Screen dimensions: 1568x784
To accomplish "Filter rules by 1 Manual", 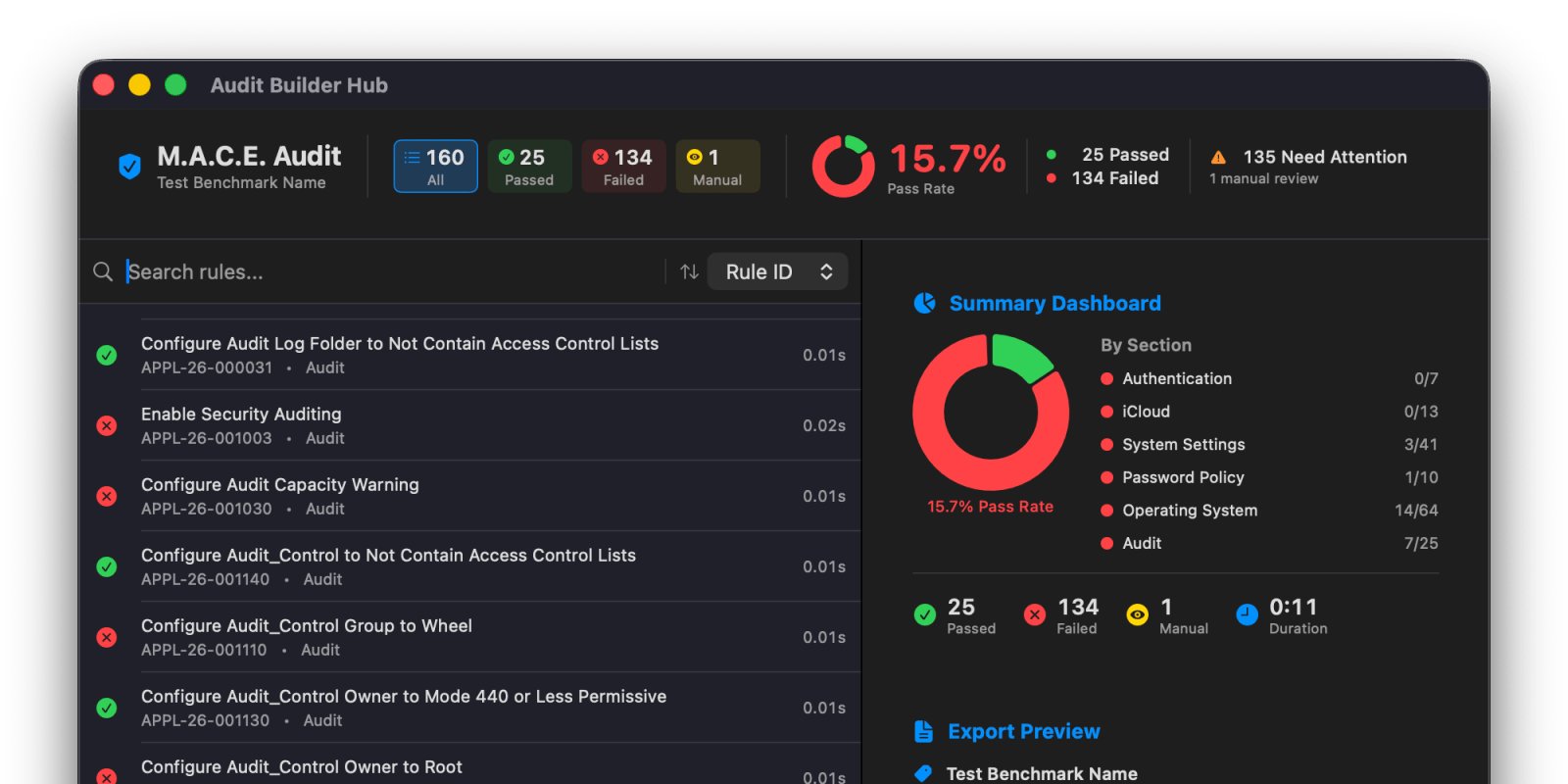I will coord(717,167).
